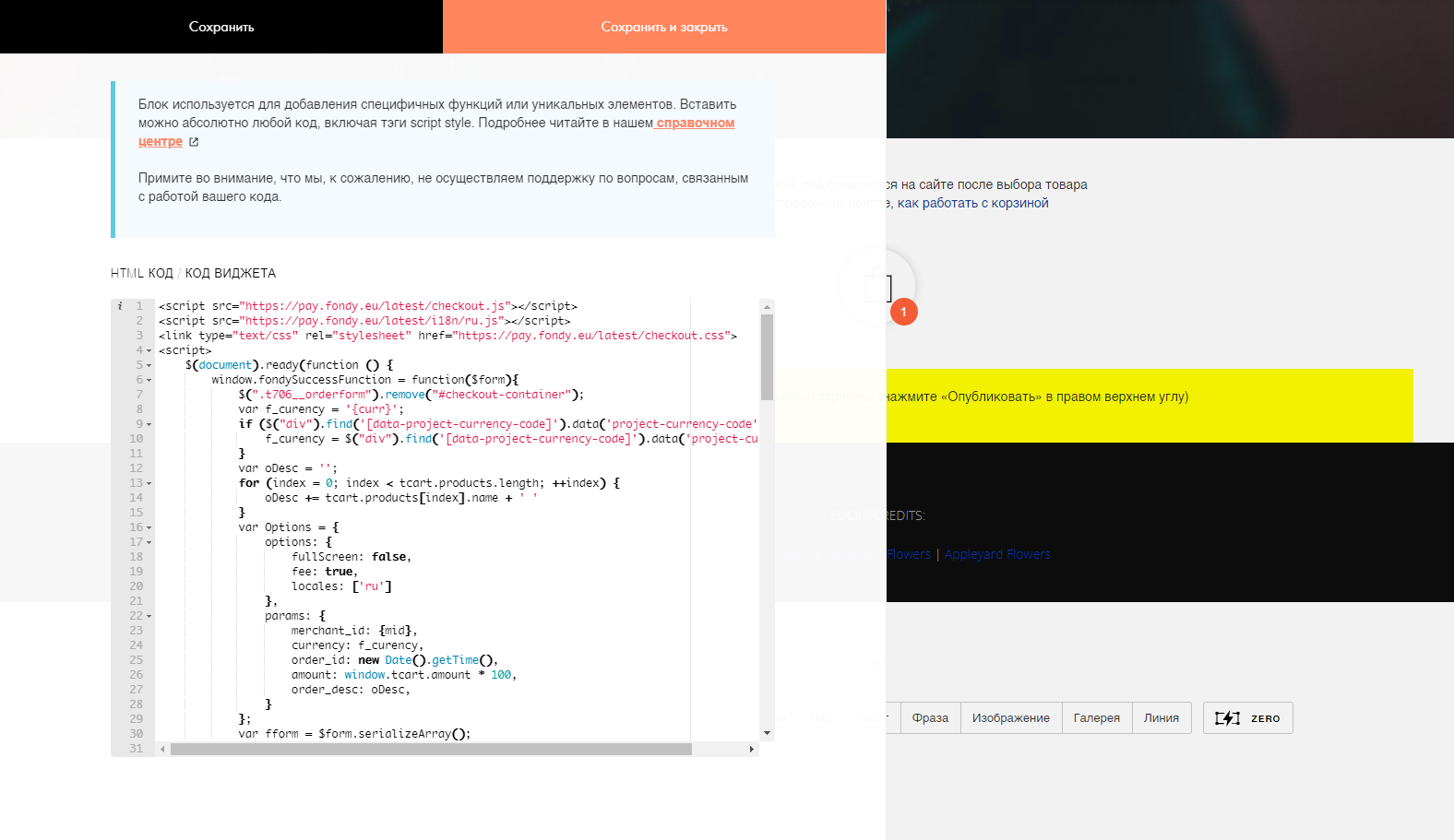Click the editor scroll down arrow

coord(767,733)
